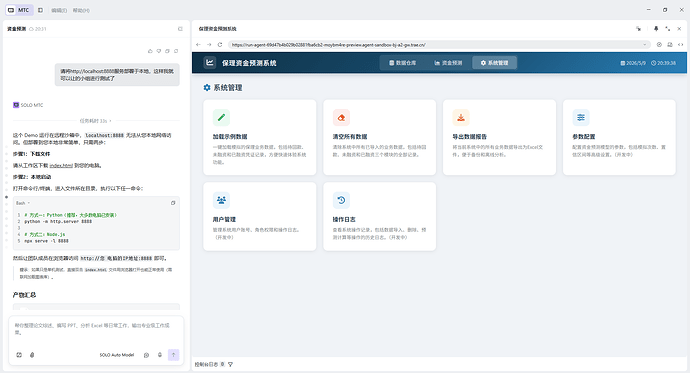This screenshot has height=373, width=690.
Task: Close the preview panel
Action: (x=679, y=29)
